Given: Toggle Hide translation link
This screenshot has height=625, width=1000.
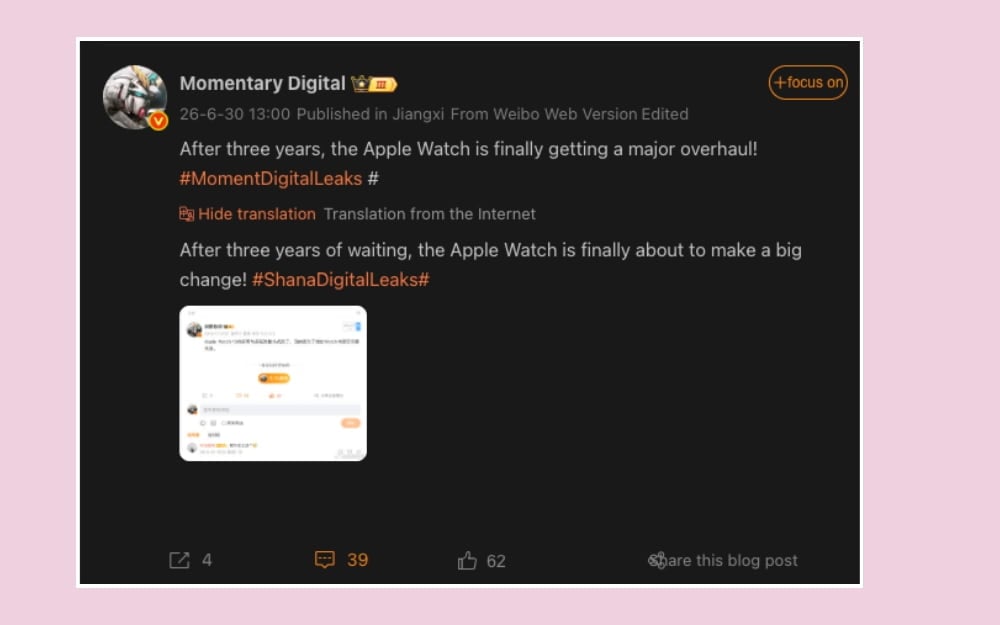Looking at the screenshot, I should 256,214.
